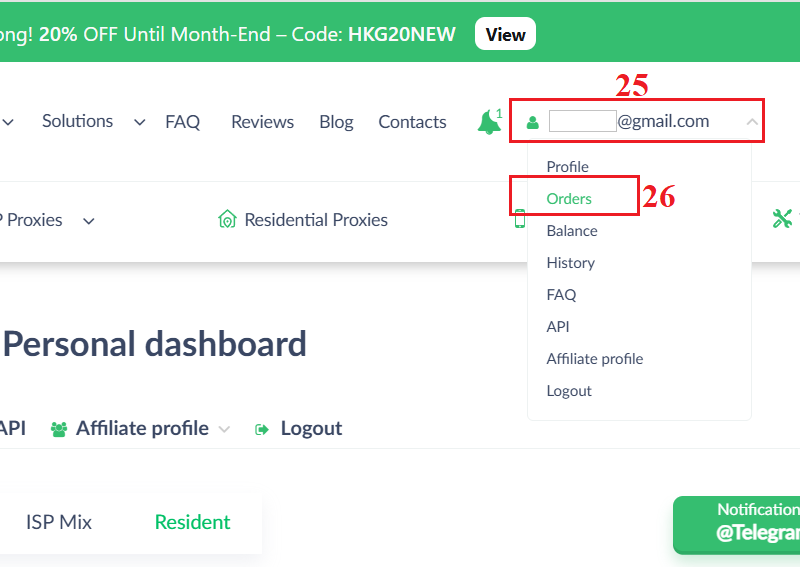Click the Affiliate profile people icon
This screenshot has height=567, width=800.
point(59,429)
